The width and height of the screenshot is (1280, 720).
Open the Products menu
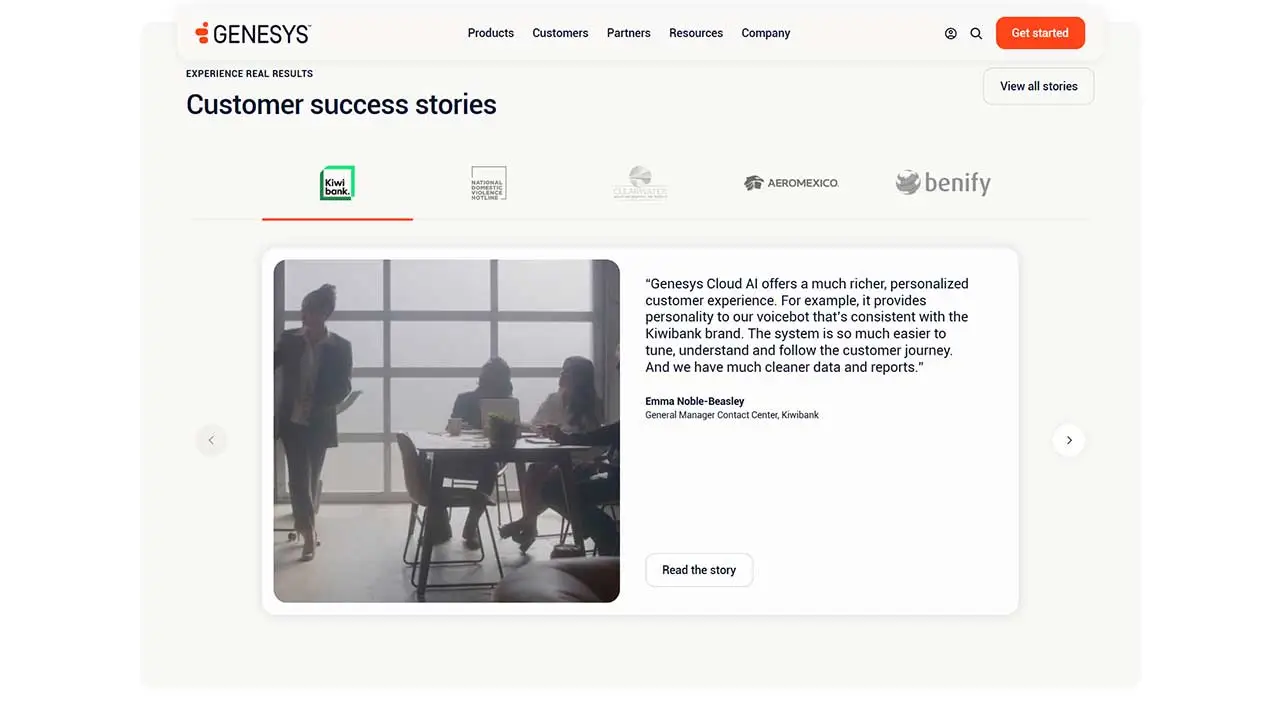coord(491,33)
